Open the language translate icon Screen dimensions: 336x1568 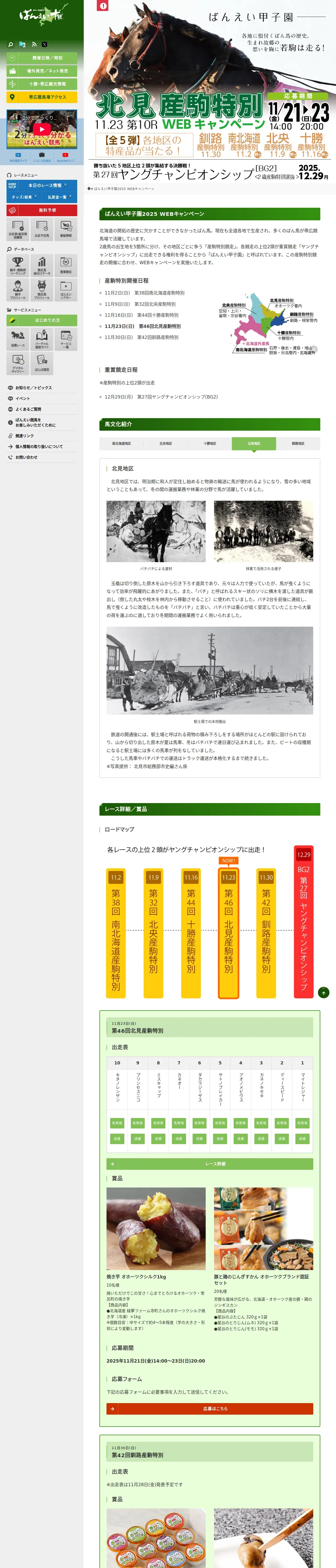(22, 44)
